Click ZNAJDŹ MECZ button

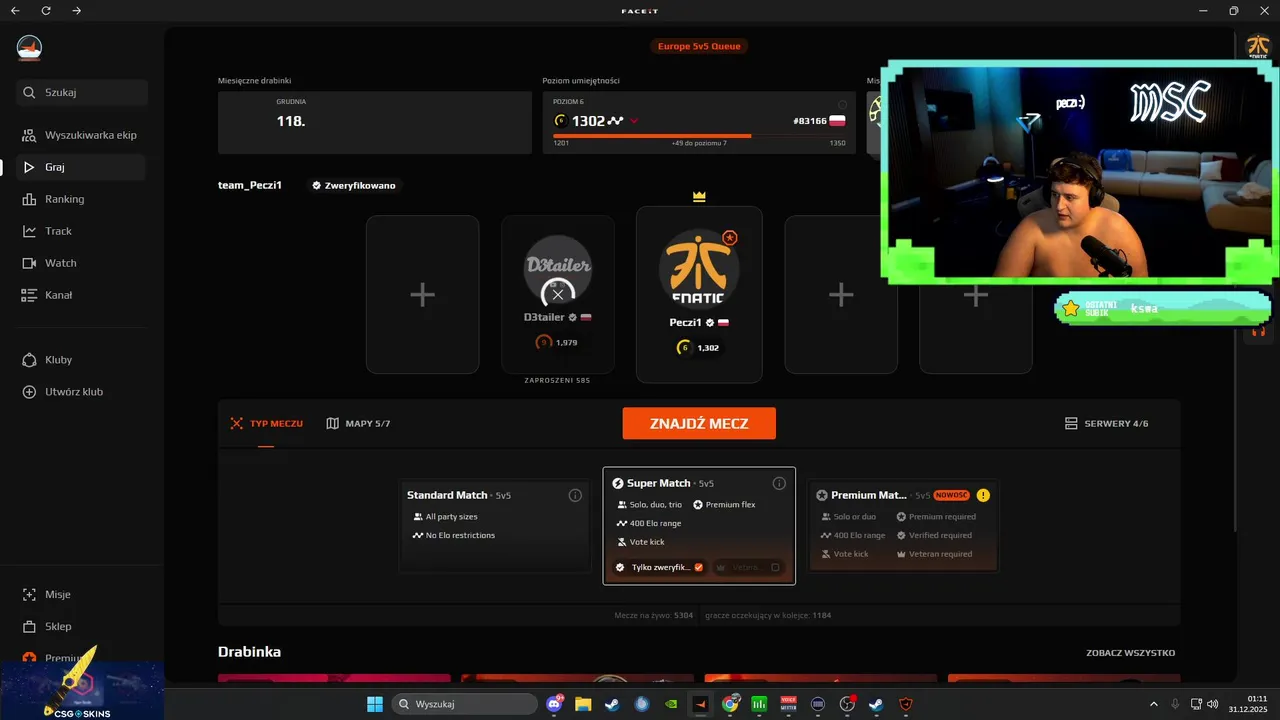coord(699,423)
